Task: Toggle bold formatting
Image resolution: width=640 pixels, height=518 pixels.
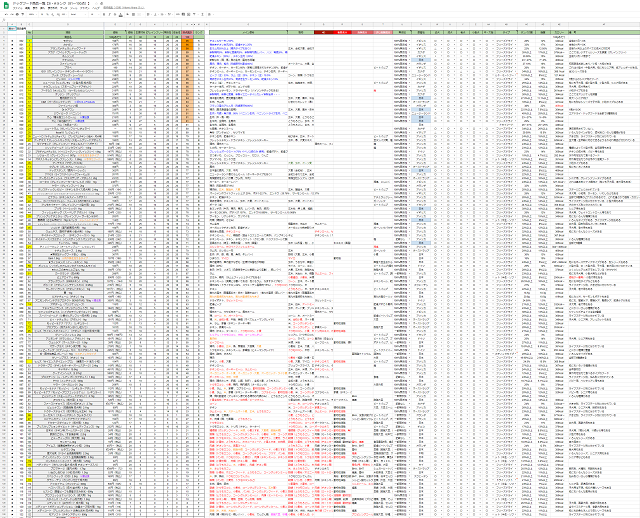Action: 104,14
